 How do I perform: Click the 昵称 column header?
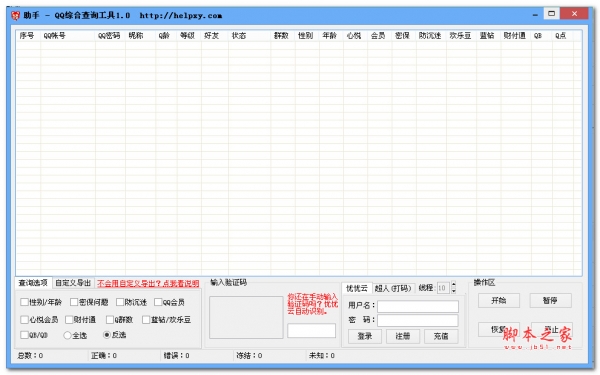point(140,36)
